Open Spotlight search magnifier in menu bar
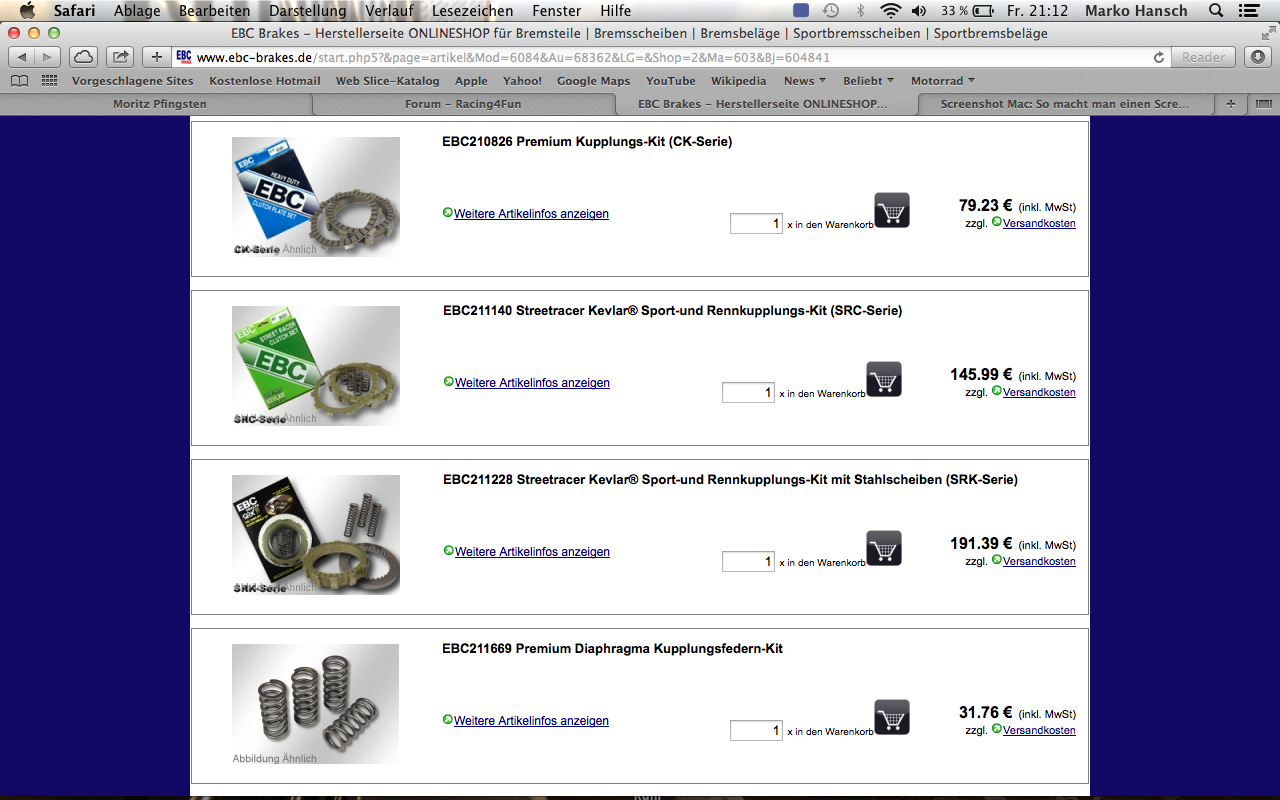1280x800 pixels. (1216, 11)
